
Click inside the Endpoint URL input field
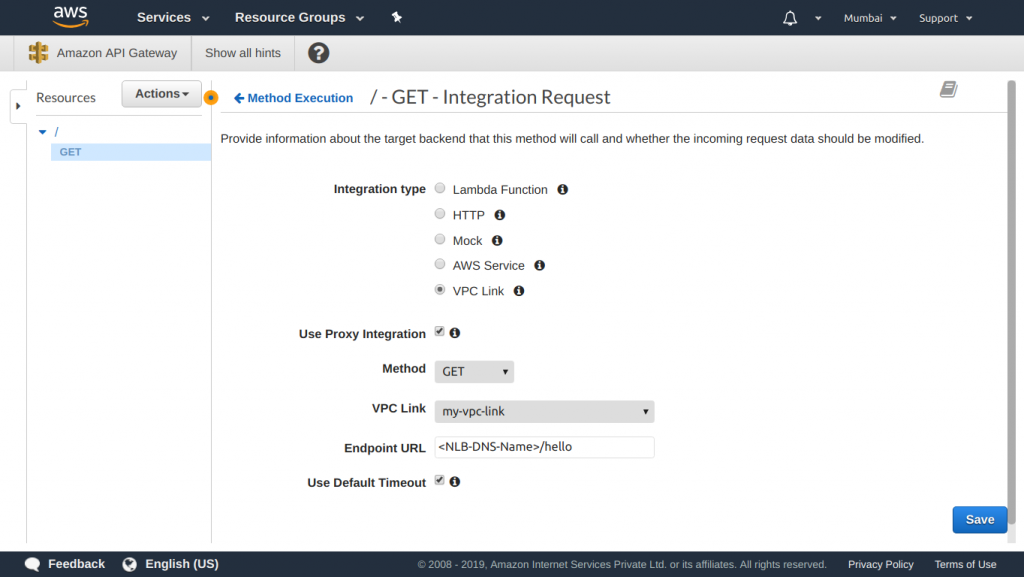[545, 447]
